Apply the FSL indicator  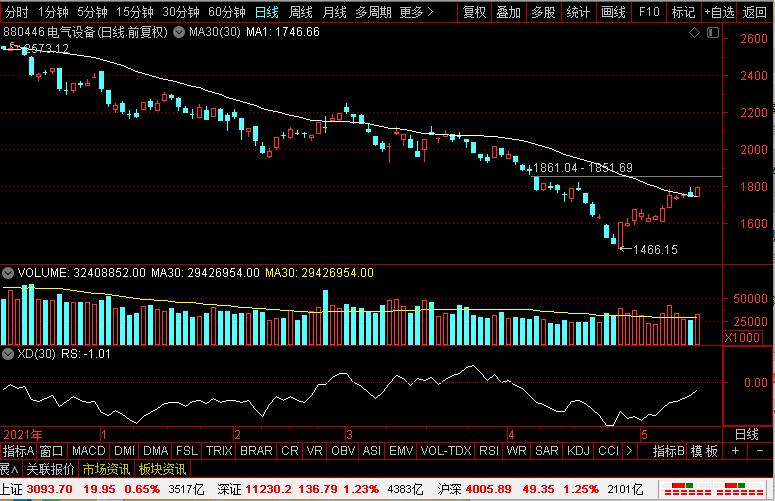coord(187,451)
